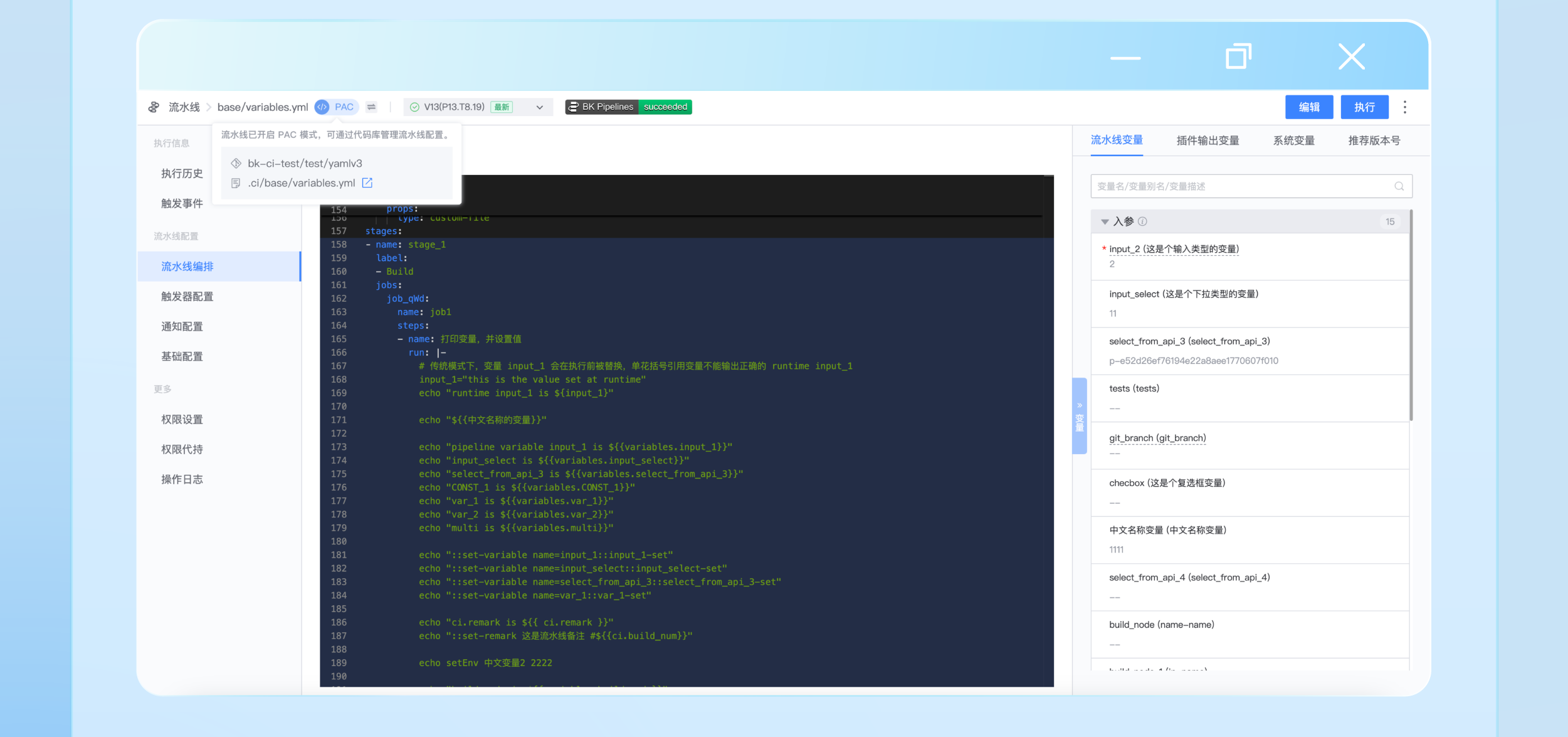Screen dimensions: 1568x737
Task: Switch to the 流水线变量 tab
Action: (1116, 140)
